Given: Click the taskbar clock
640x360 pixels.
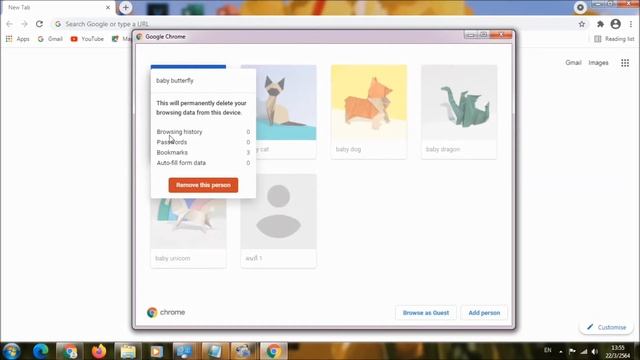Looking at the screenshot, I should tap(618, 351).
